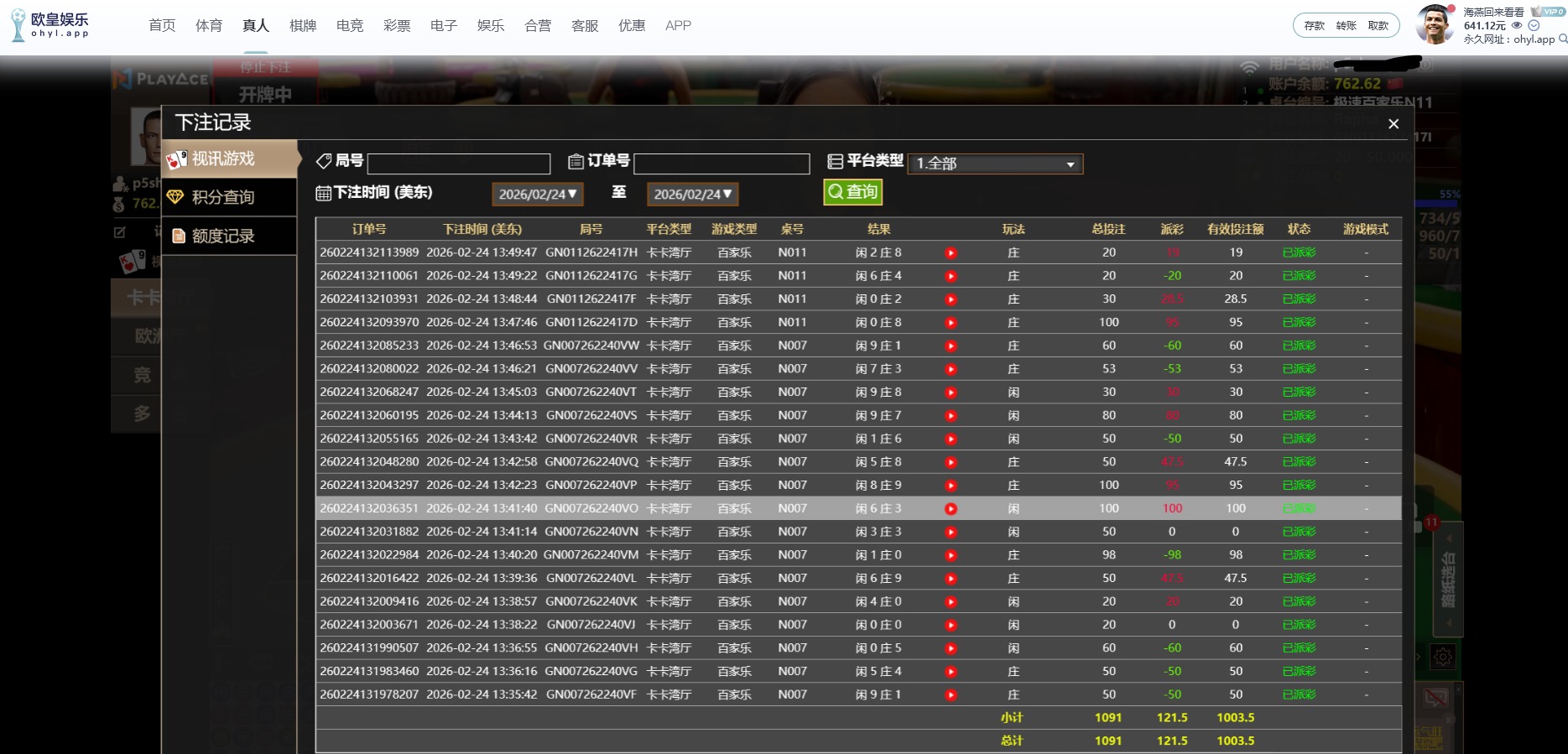Click the refresh balance icon next to 641.12元
Viewport: 1568px width, 754px height.
pyautogui.click(x=1534, y=25)
